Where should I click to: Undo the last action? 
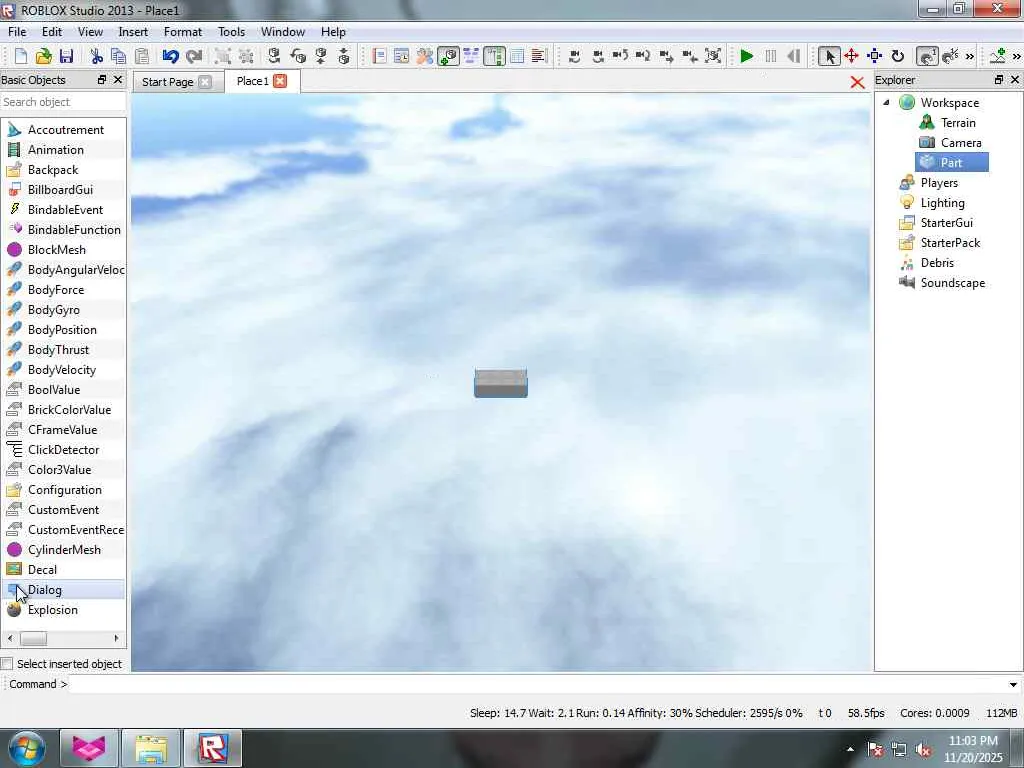[x=170, y=56]
